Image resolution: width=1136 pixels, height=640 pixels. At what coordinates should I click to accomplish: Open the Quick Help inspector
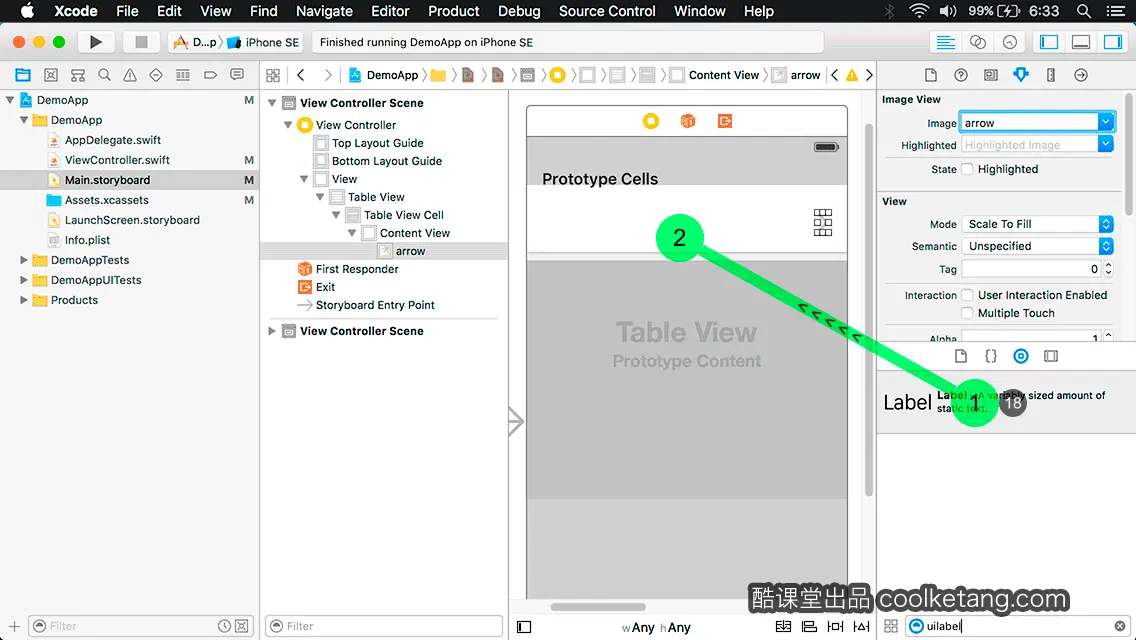pos(961,75)
